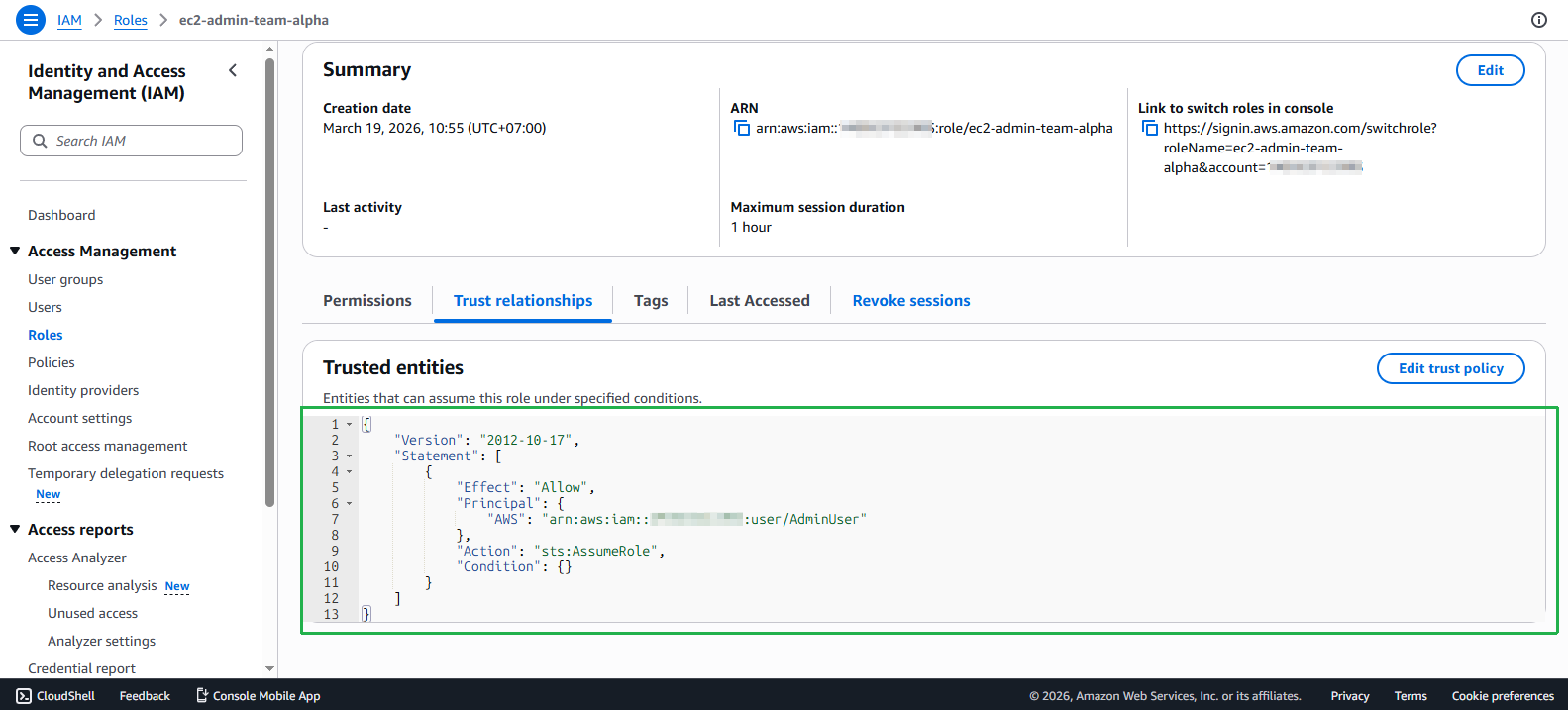Click "sts:AssumeRole" in policy JSON

[597, 551]
